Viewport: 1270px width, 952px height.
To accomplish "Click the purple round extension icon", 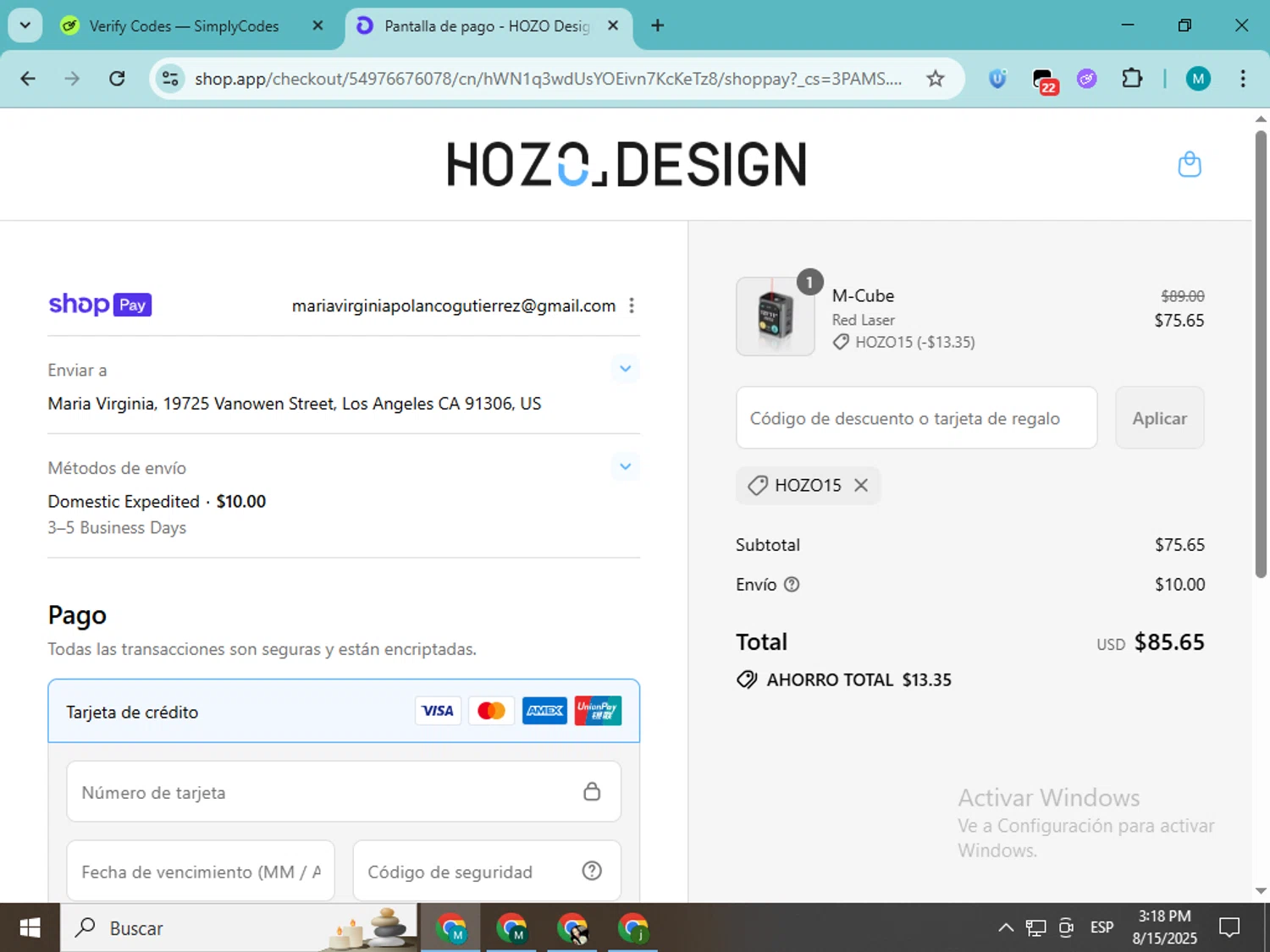I will [1087, 79].
